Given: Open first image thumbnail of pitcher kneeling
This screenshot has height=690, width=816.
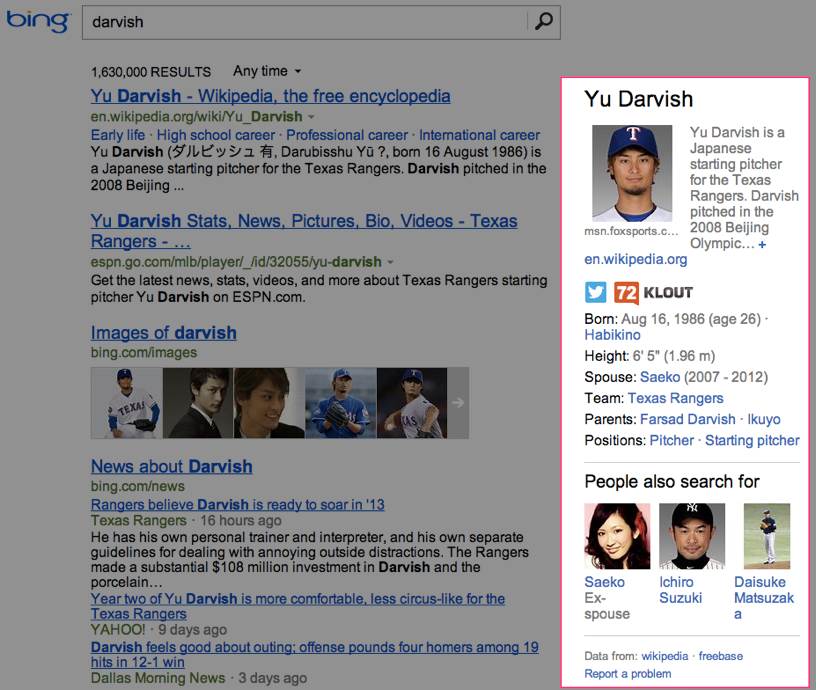Looking at the screenshot, I should [126, 403].
